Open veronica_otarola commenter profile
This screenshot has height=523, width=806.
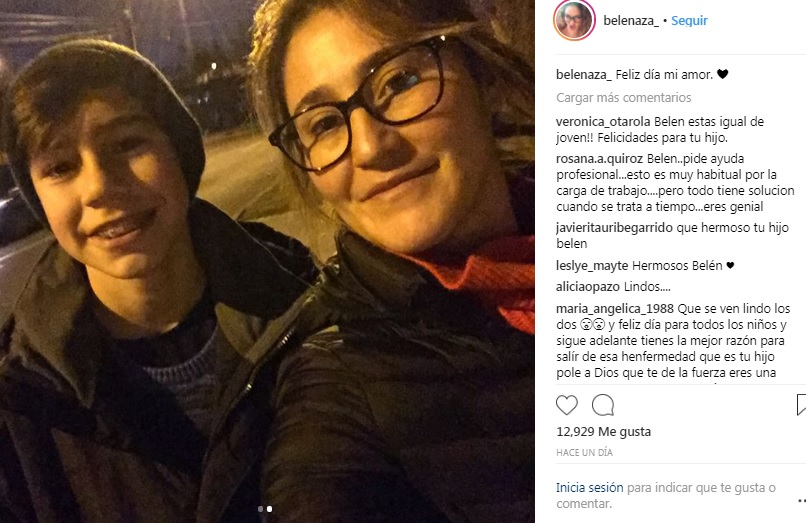[603, 122]
